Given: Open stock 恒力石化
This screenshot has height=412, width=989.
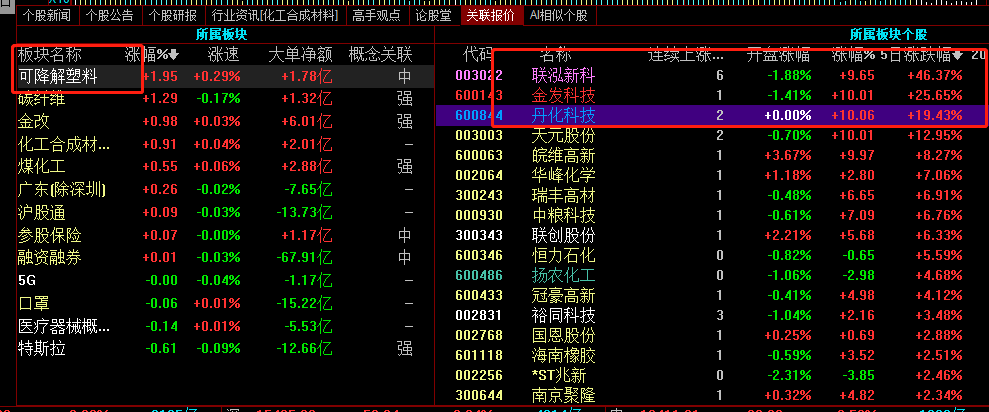Looking at the screenshot, I should (563, 256).
